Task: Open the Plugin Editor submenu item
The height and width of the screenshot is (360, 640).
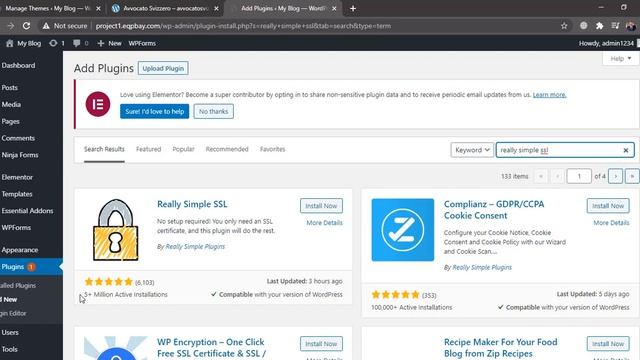Action: [x=13, y=313]
